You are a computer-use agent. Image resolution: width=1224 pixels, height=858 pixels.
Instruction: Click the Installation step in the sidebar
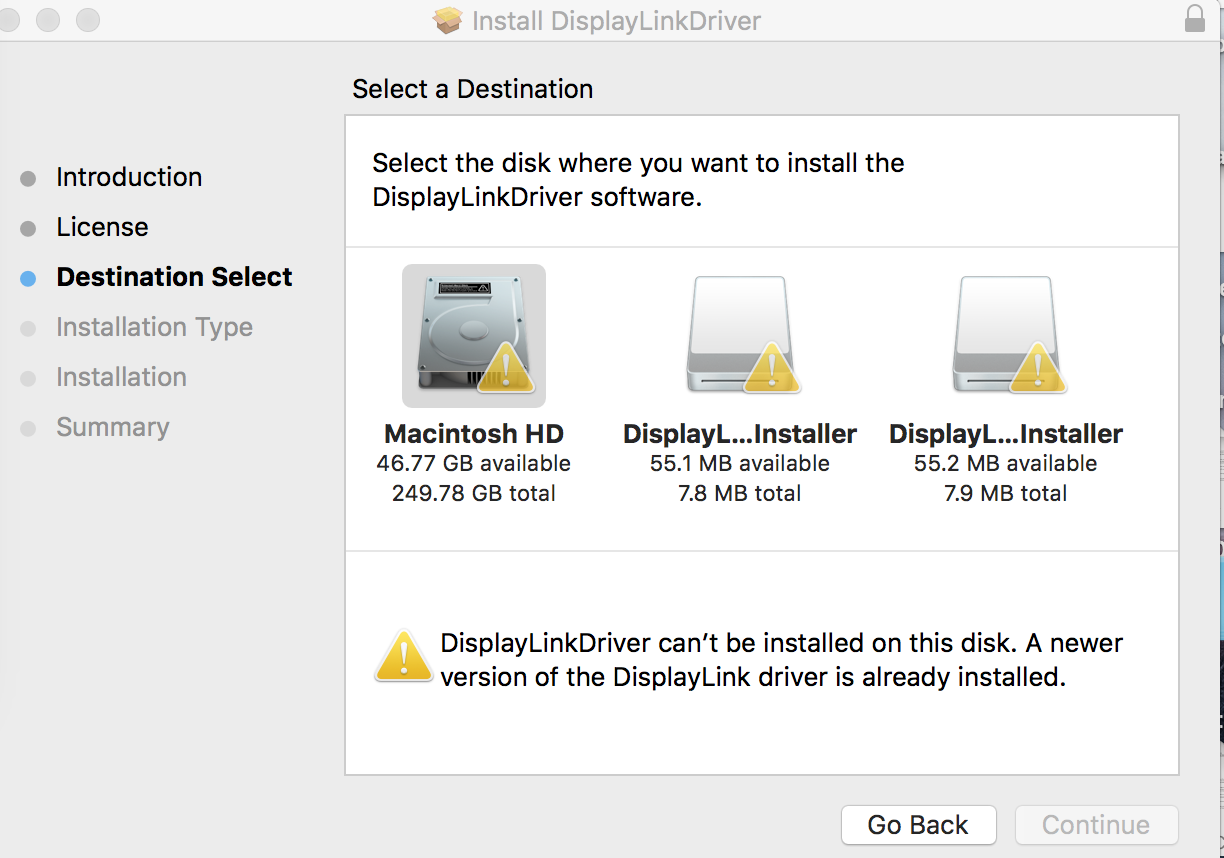(x=121, y=377)
